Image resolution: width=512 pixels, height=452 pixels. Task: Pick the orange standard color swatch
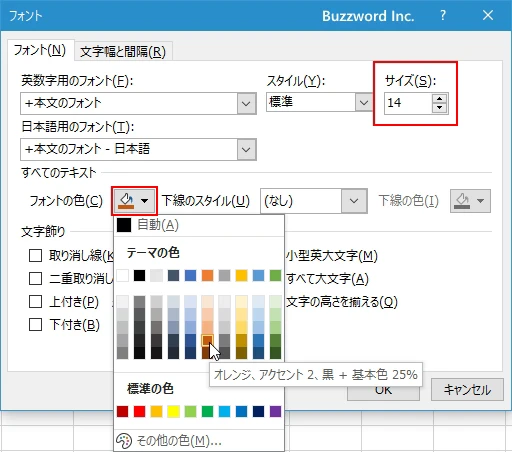point(156,412)
